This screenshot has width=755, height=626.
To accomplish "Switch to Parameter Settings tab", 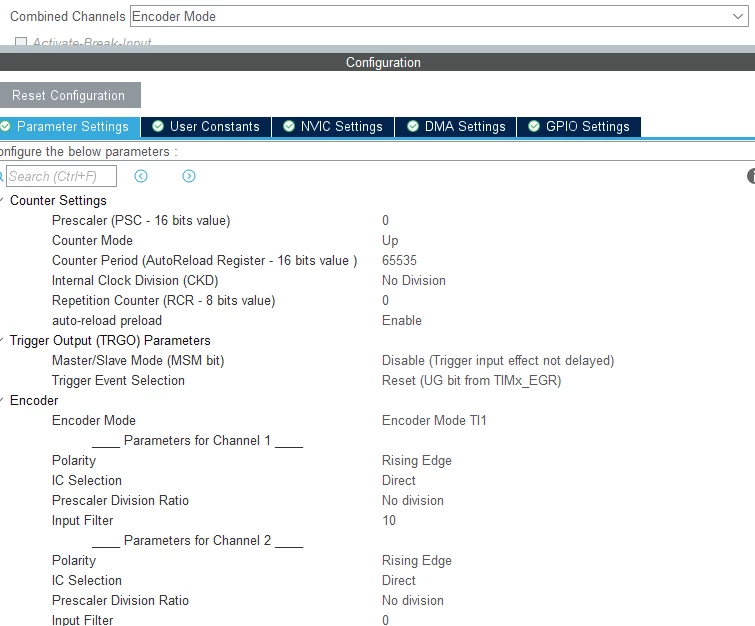I will pos(70,127).
